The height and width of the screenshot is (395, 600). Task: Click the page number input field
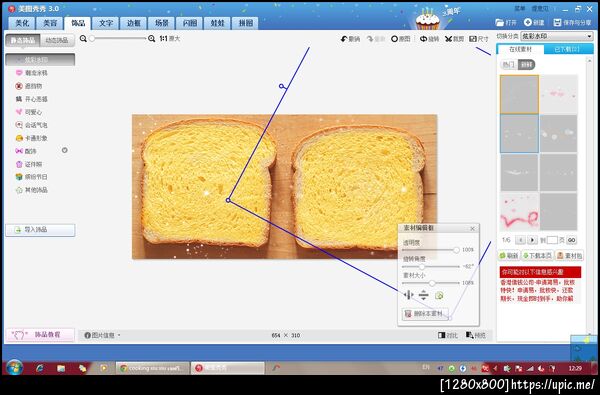point(552,240)
